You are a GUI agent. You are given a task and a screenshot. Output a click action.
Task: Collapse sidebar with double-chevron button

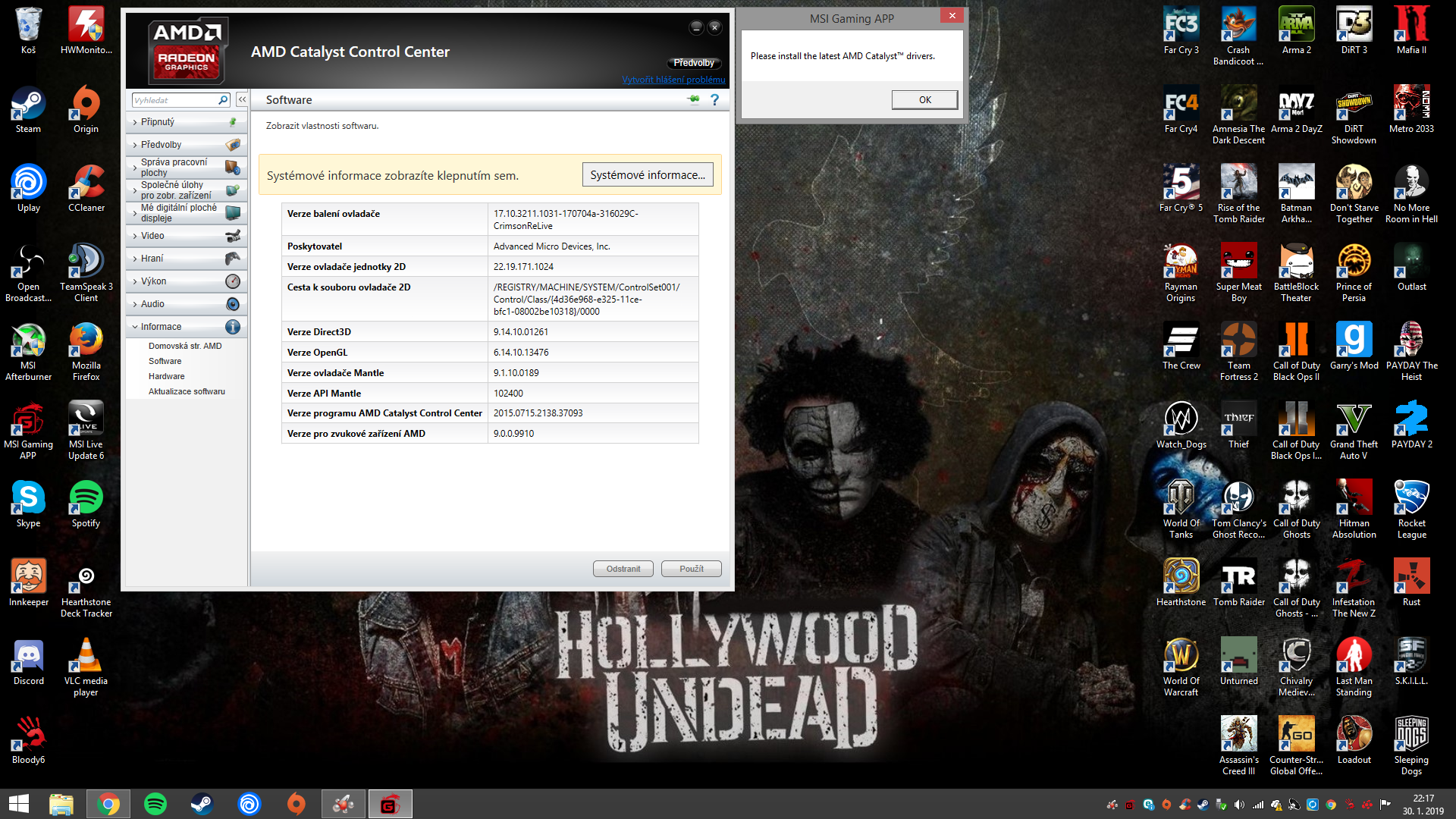tap(242, 99)
